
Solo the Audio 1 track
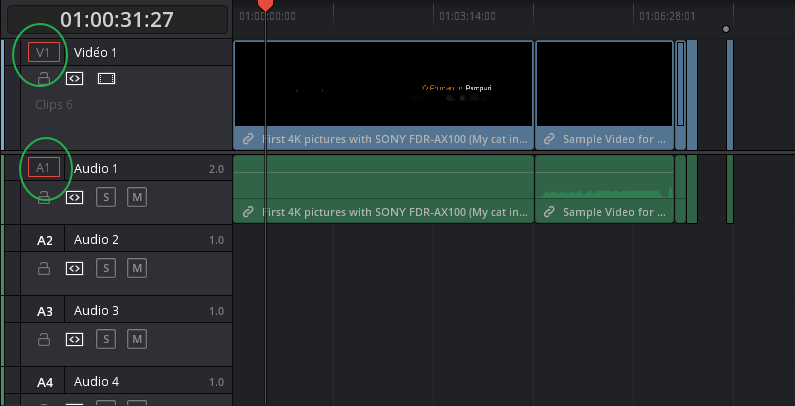[106, 197]
